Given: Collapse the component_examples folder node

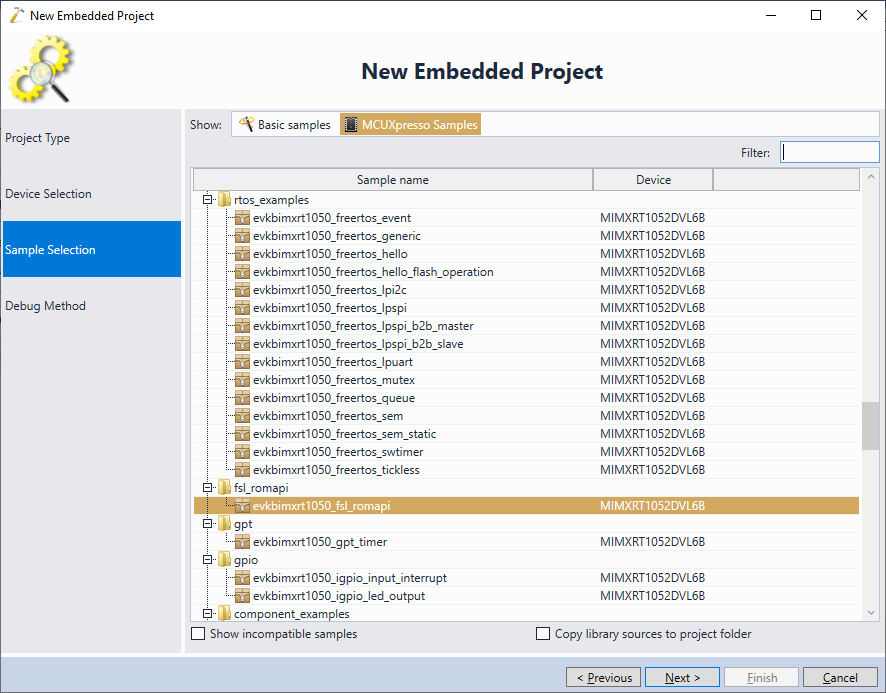Looking at the screenshot, I should [x=207, y=613].
